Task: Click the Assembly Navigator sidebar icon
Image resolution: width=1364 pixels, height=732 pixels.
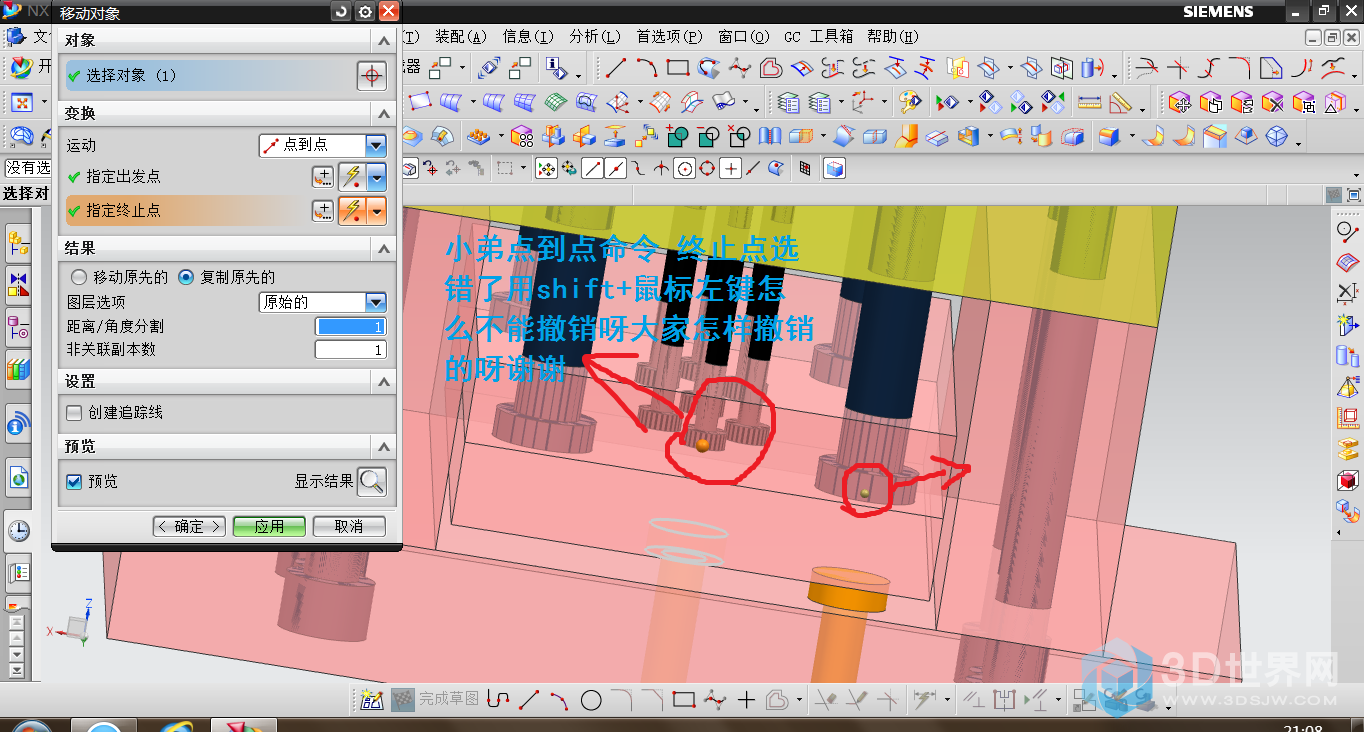Action: click(19, 241)
